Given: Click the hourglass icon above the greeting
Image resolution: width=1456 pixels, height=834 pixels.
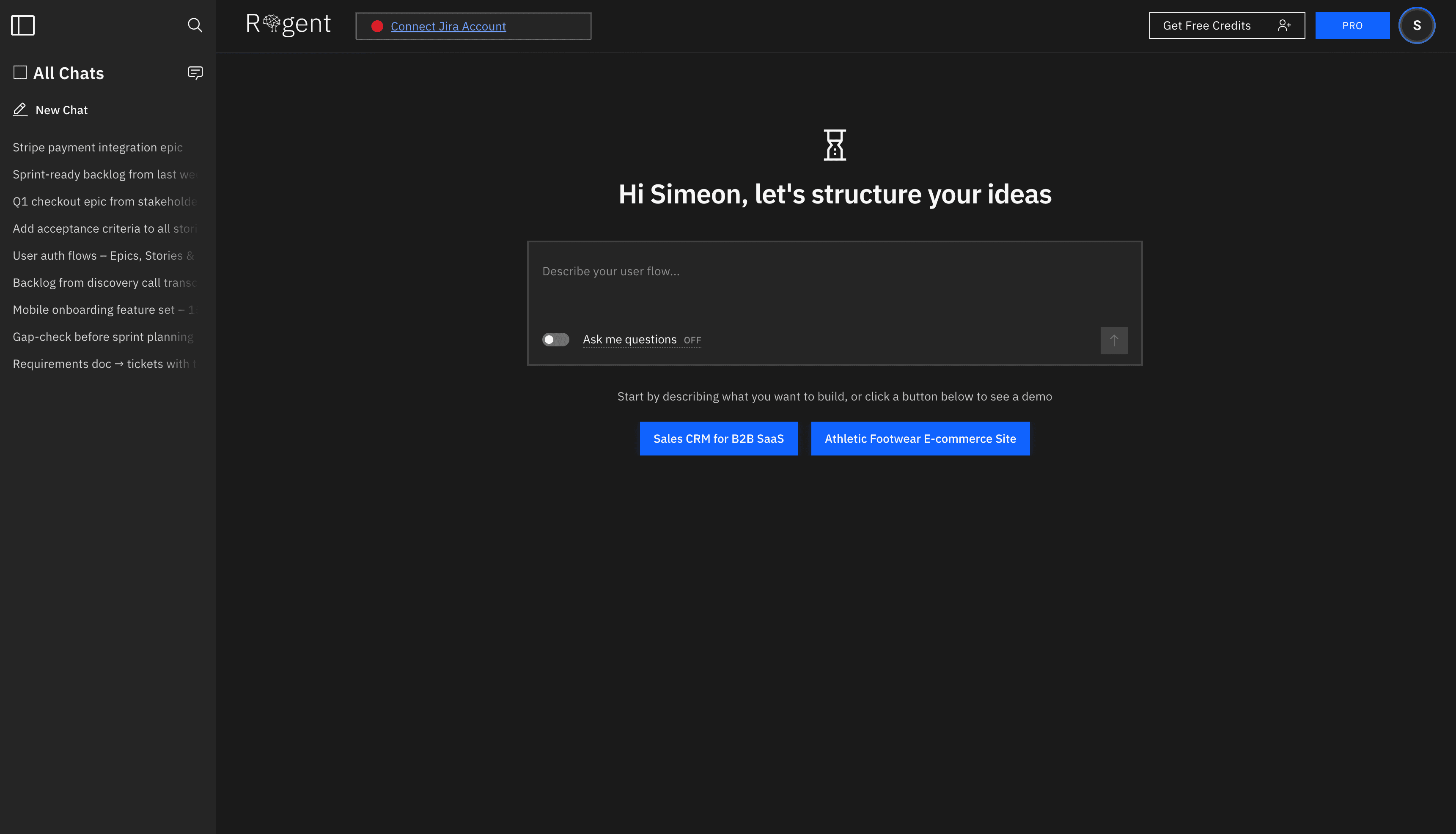Looking at the screenshot, I should [x=835, y=144].
